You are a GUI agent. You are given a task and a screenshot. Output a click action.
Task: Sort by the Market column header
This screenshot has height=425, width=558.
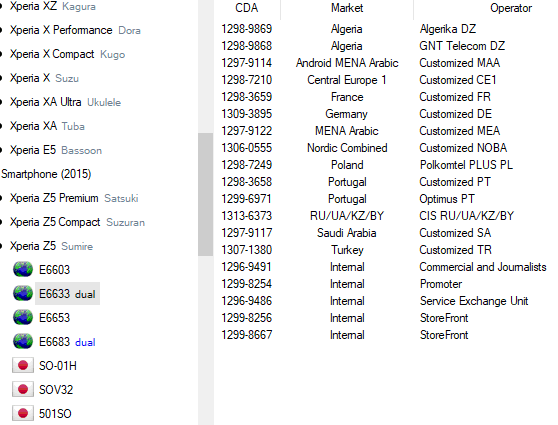(347, 8)
